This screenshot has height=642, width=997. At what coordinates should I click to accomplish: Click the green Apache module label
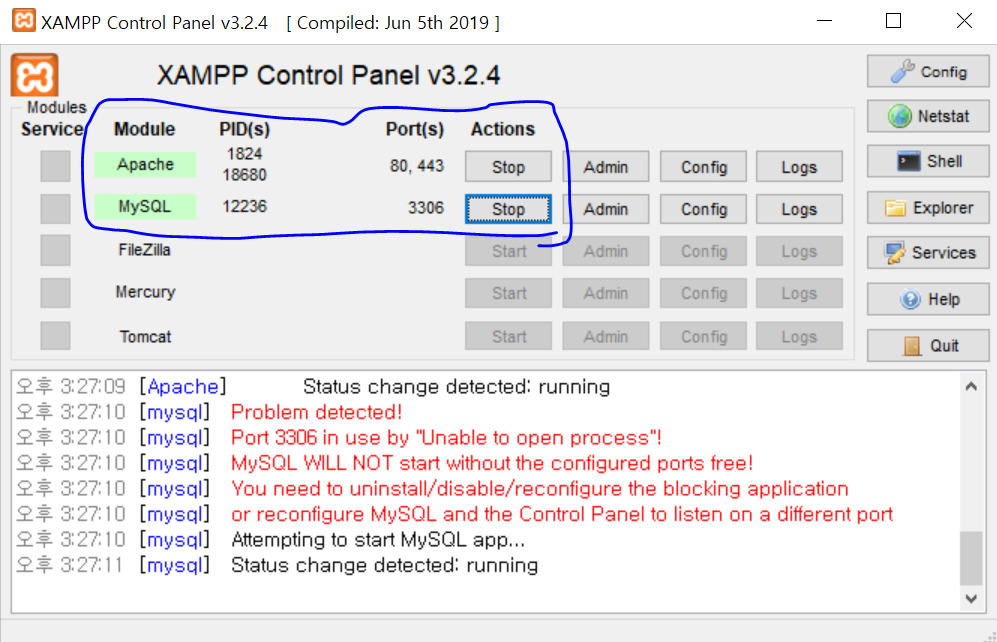(145, 165)
